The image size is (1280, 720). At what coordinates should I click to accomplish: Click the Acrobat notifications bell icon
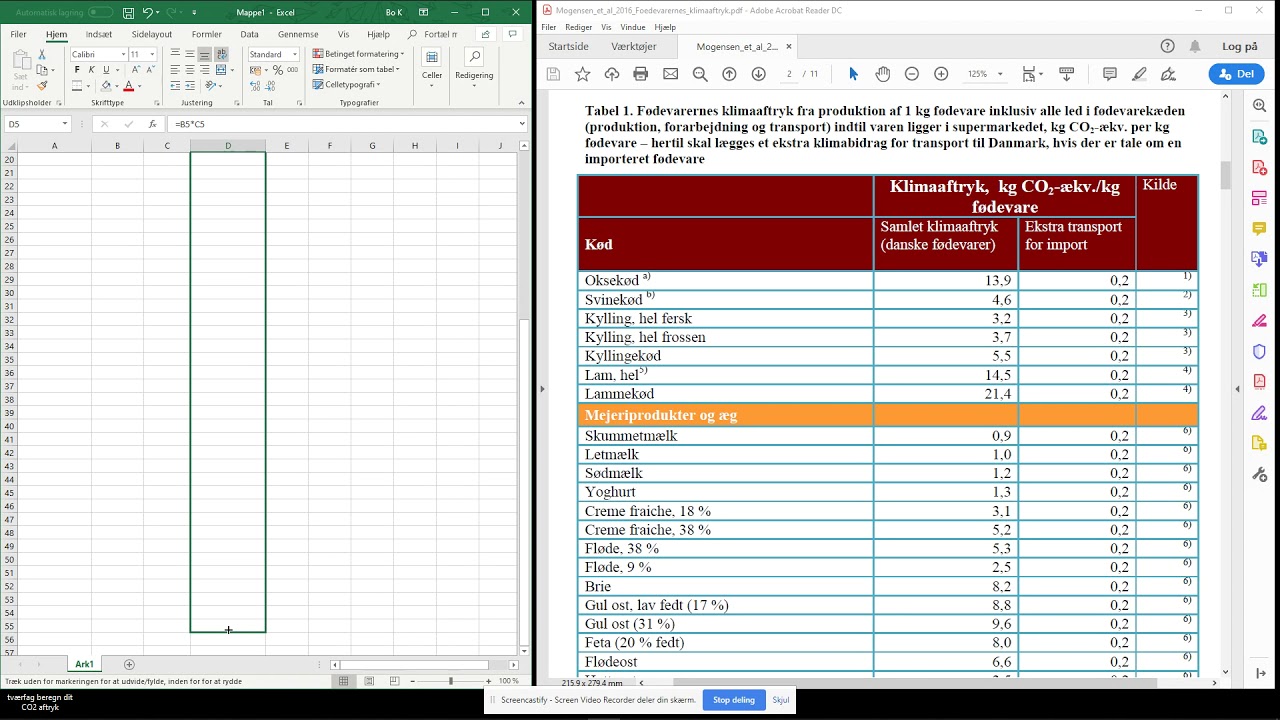click(1195, 46)
